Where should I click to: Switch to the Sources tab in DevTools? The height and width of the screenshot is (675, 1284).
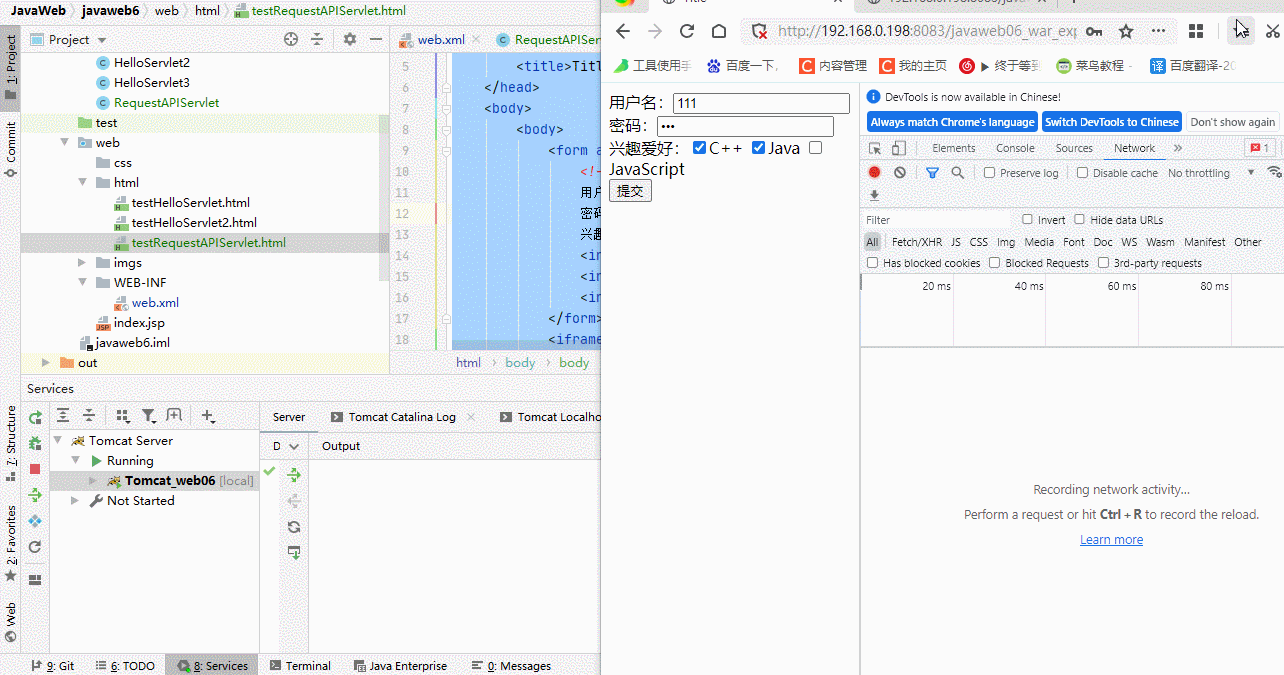coord(1074,148)
